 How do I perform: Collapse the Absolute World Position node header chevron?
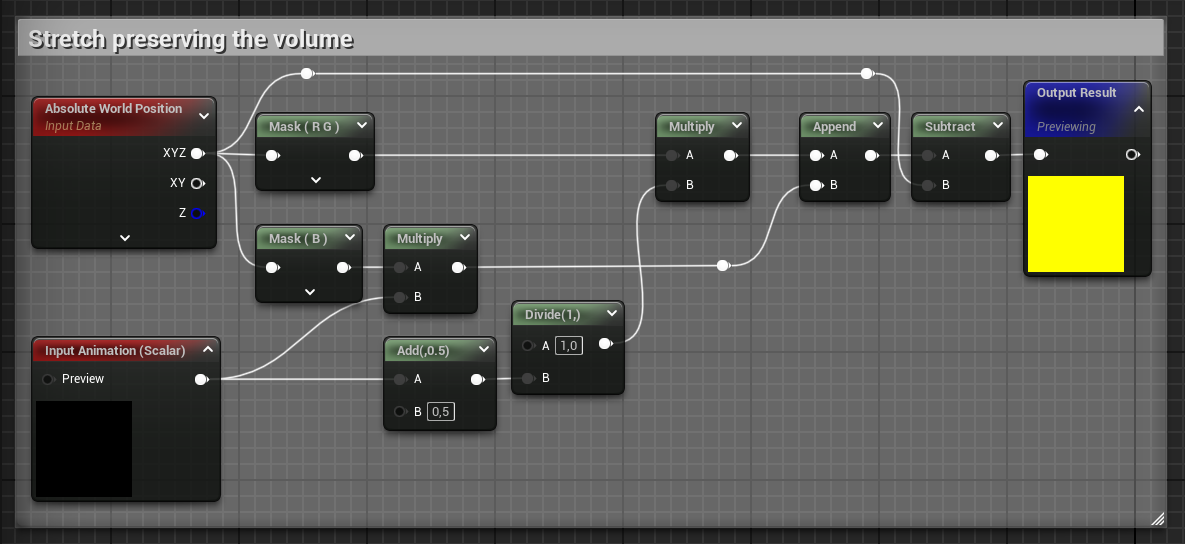click(203, 116)
